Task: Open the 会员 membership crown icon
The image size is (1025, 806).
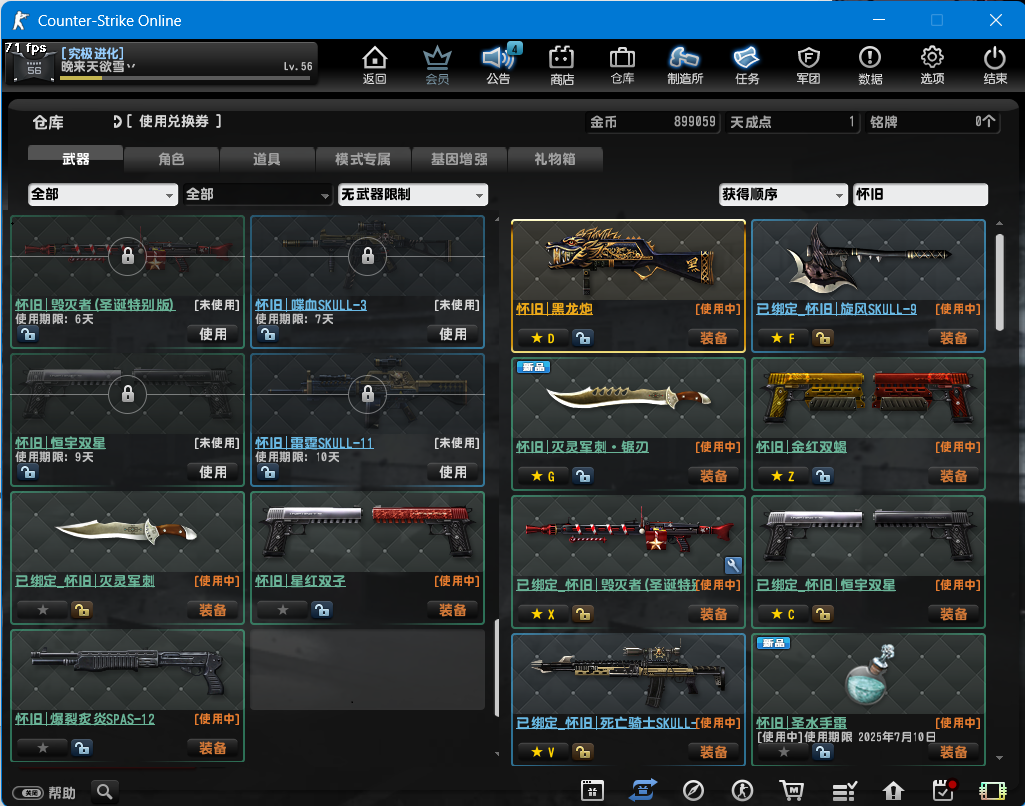Action: (437, 65)
